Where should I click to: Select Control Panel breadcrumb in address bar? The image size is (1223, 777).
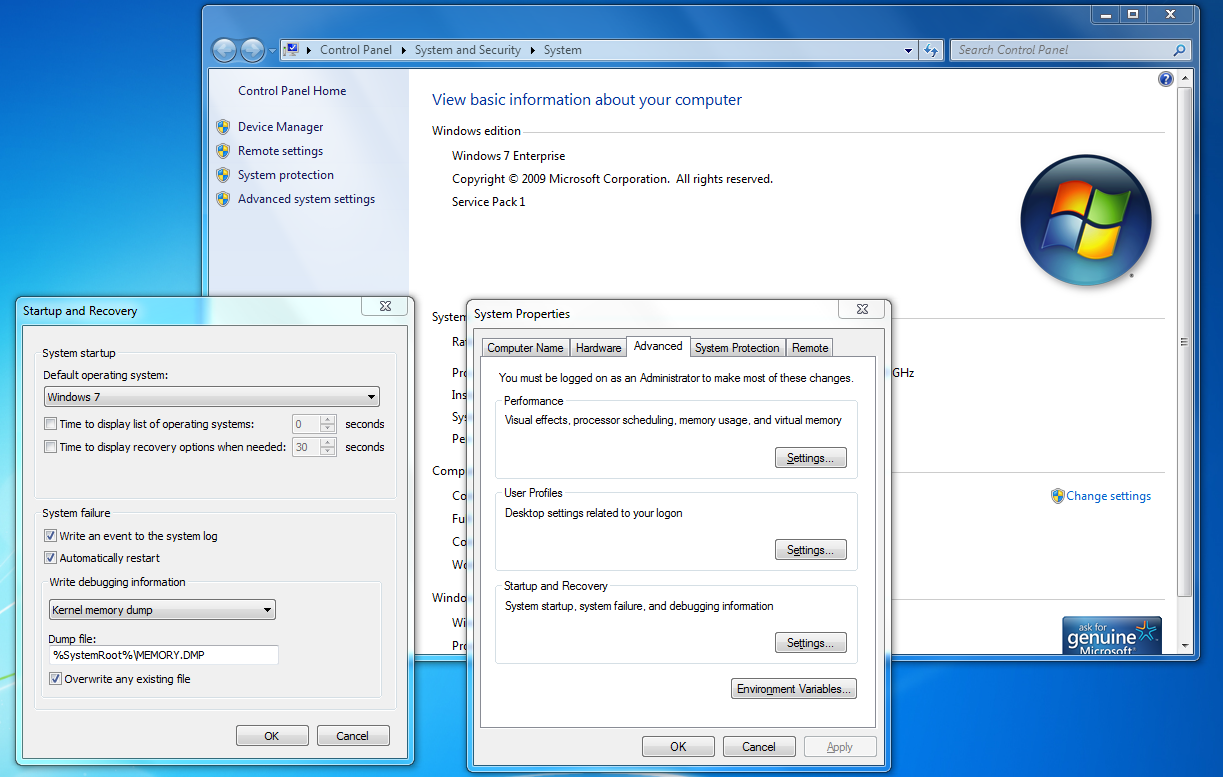click(356, 50)
